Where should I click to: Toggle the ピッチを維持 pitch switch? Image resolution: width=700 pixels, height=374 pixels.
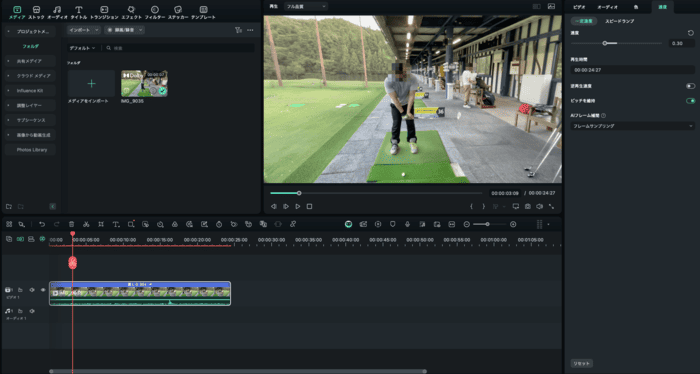click(x=690, y=101)
